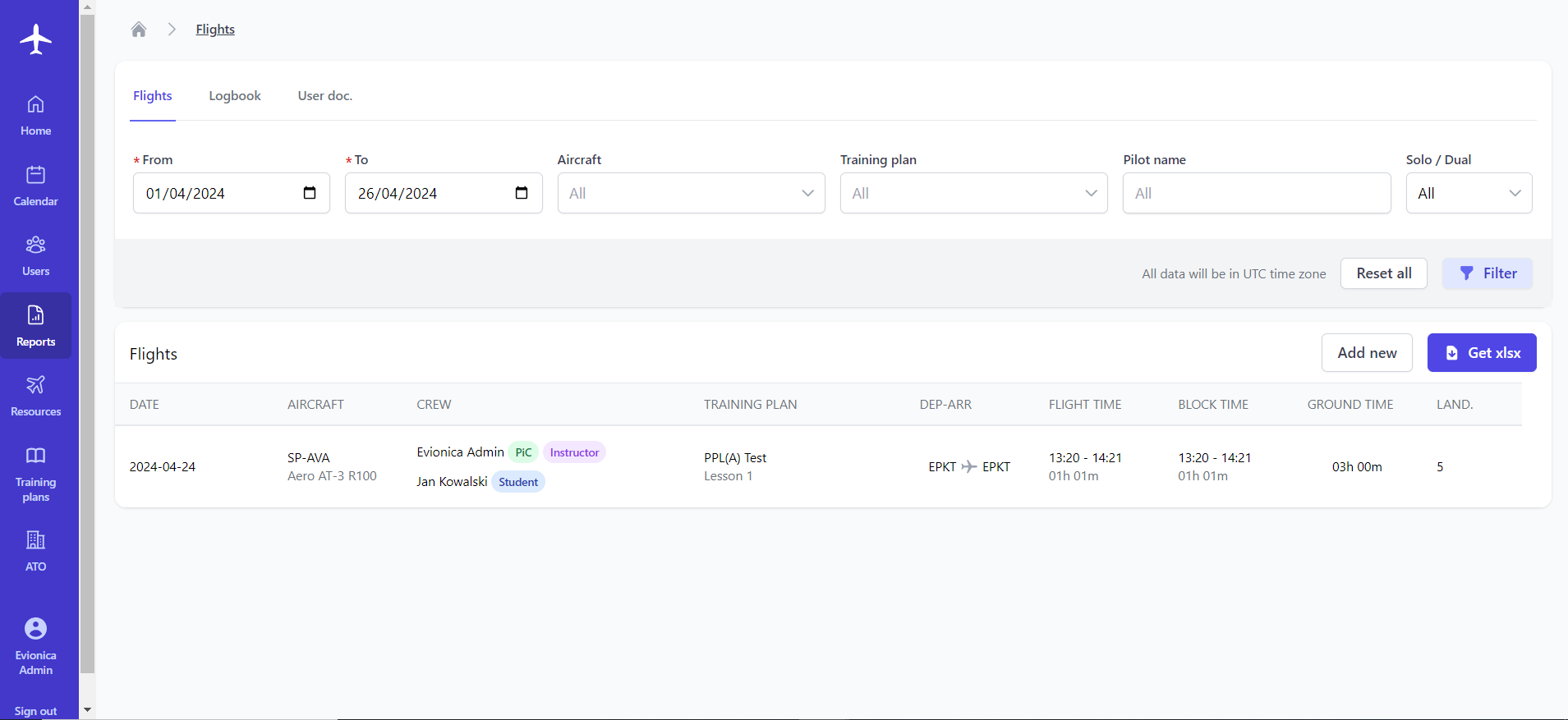Viewport: 1568px width, 720px height.
Task: Click the BLOCK TIME column header
Action: click(1213, 405)
